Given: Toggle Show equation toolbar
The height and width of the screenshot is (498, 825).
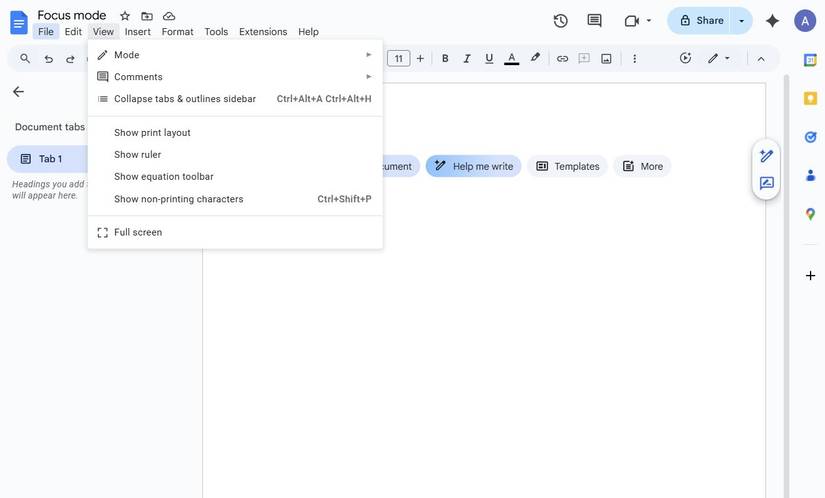Looking at the screenshot, I should tap(235, 177).
